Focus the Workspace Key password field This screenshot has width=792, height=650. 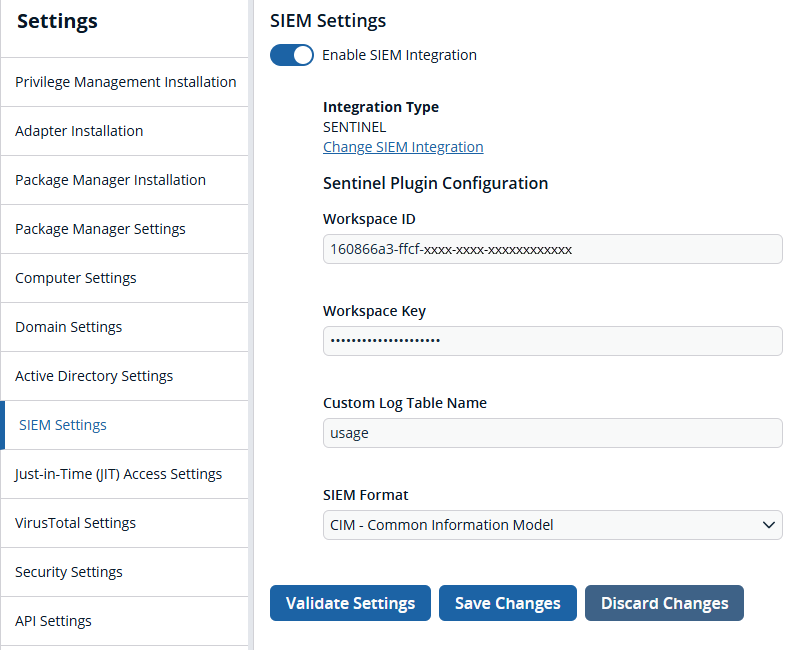[553, 341]
